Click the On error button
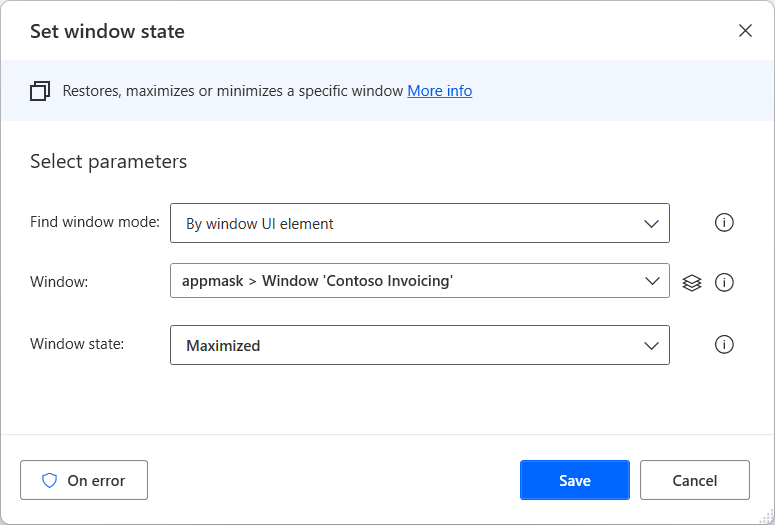Screen dimensions: 775x525 84,480
